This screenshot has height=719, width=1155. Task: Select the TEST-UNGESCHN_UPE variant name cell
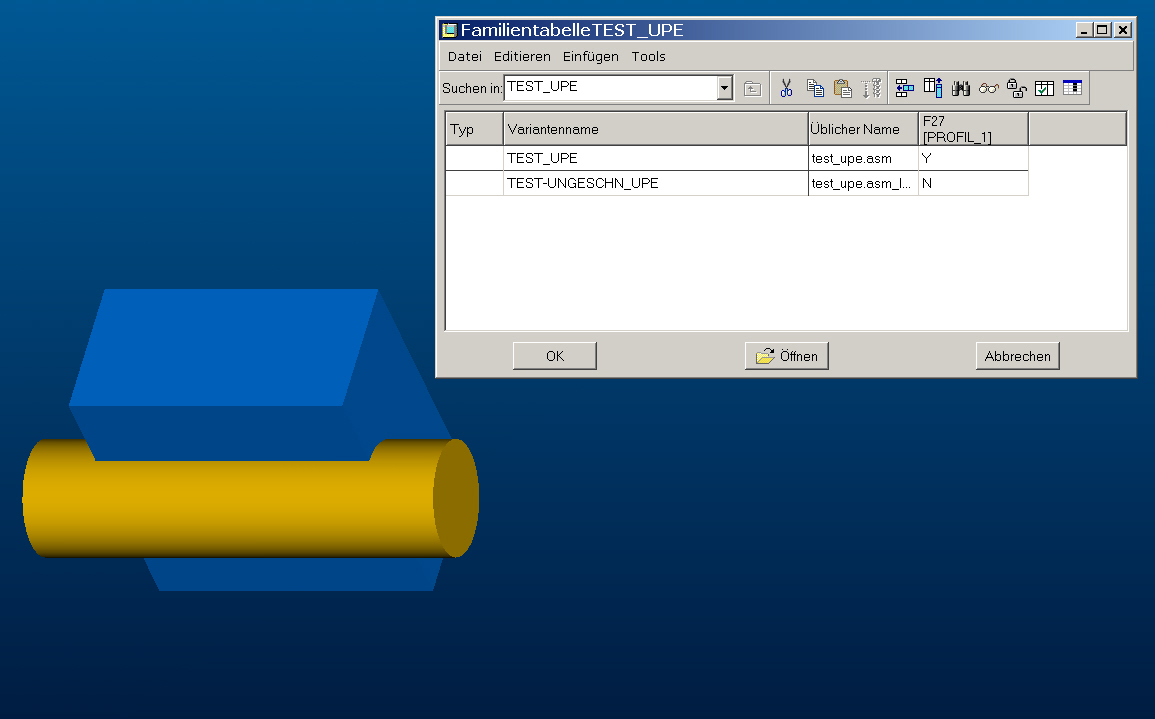pyautogui.click(x=656, y=183)
